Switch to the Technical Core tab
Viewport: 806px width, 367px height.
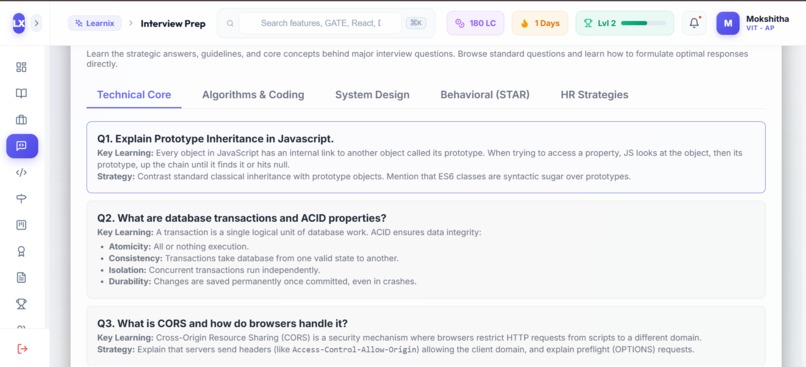click(134, 95)
